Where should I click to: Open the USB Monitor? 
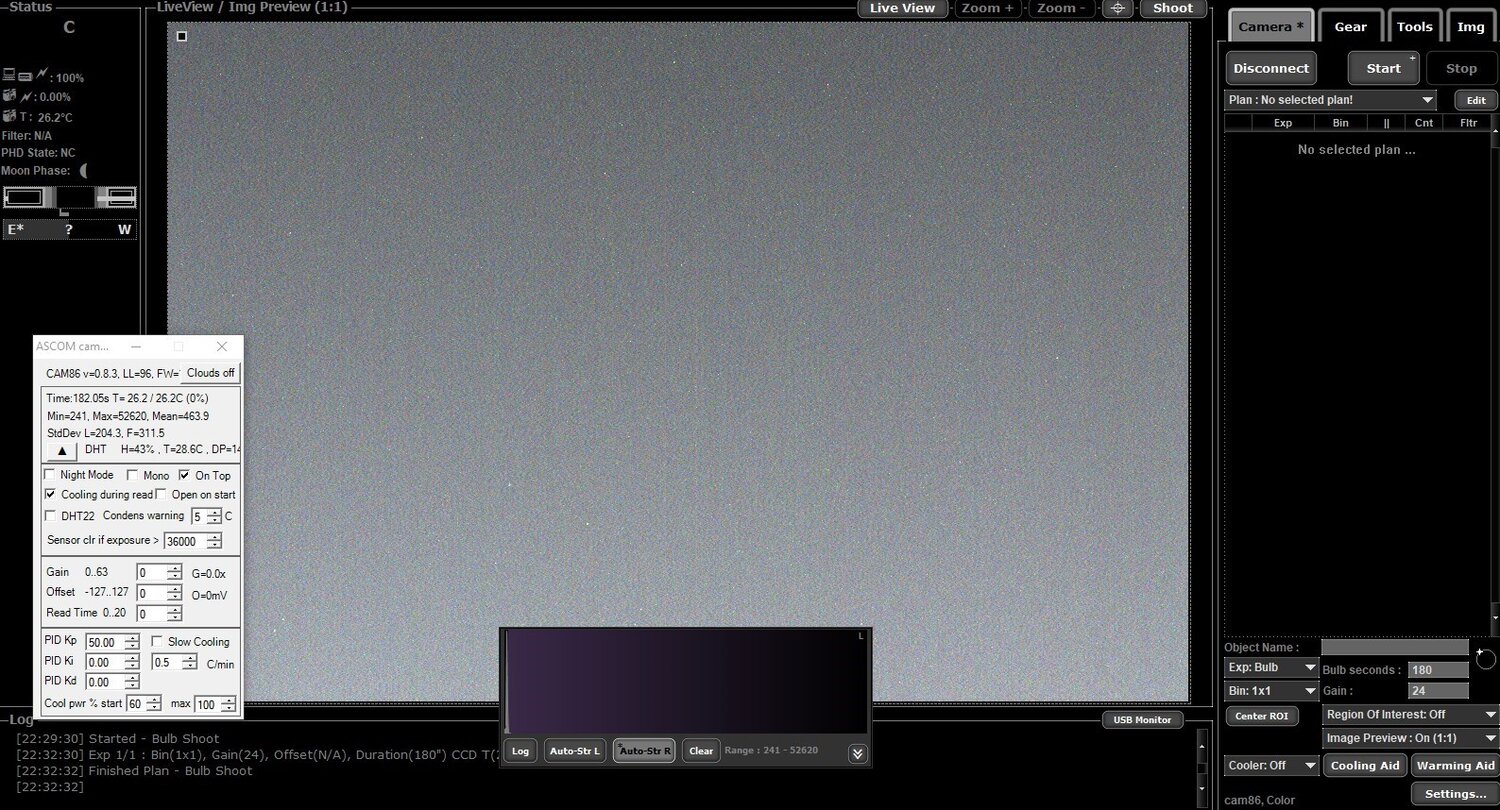(x=1143, y=720)
